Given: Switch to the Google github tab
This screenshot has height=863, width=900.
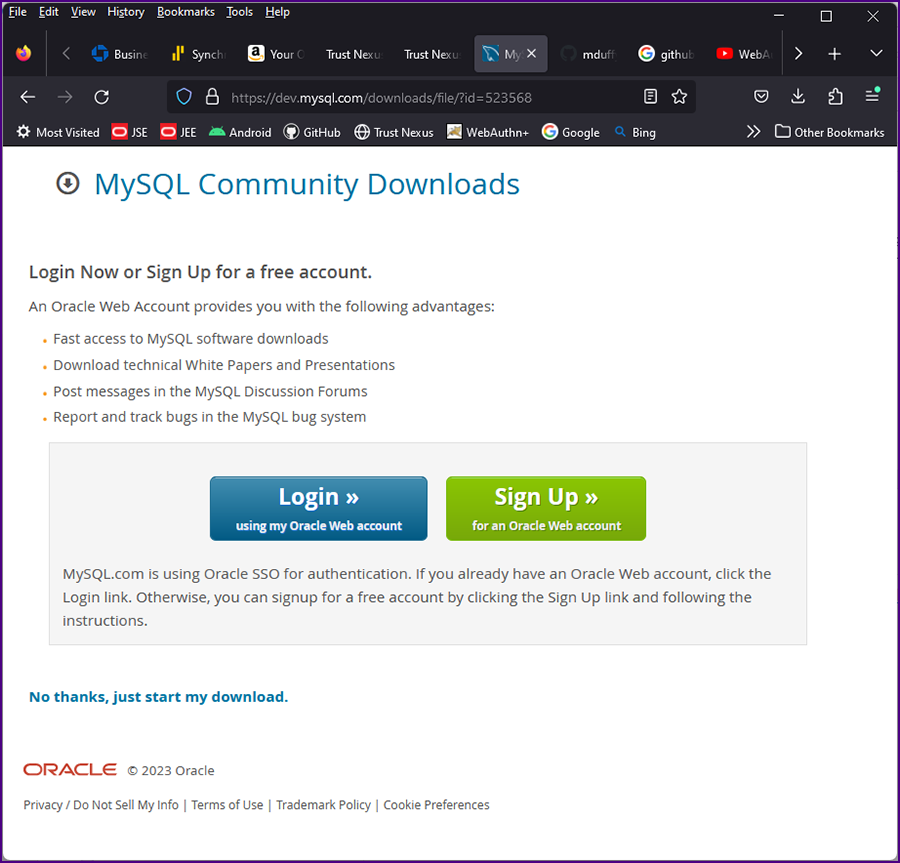Looking at the screenshot, I should tap(666, 54).
